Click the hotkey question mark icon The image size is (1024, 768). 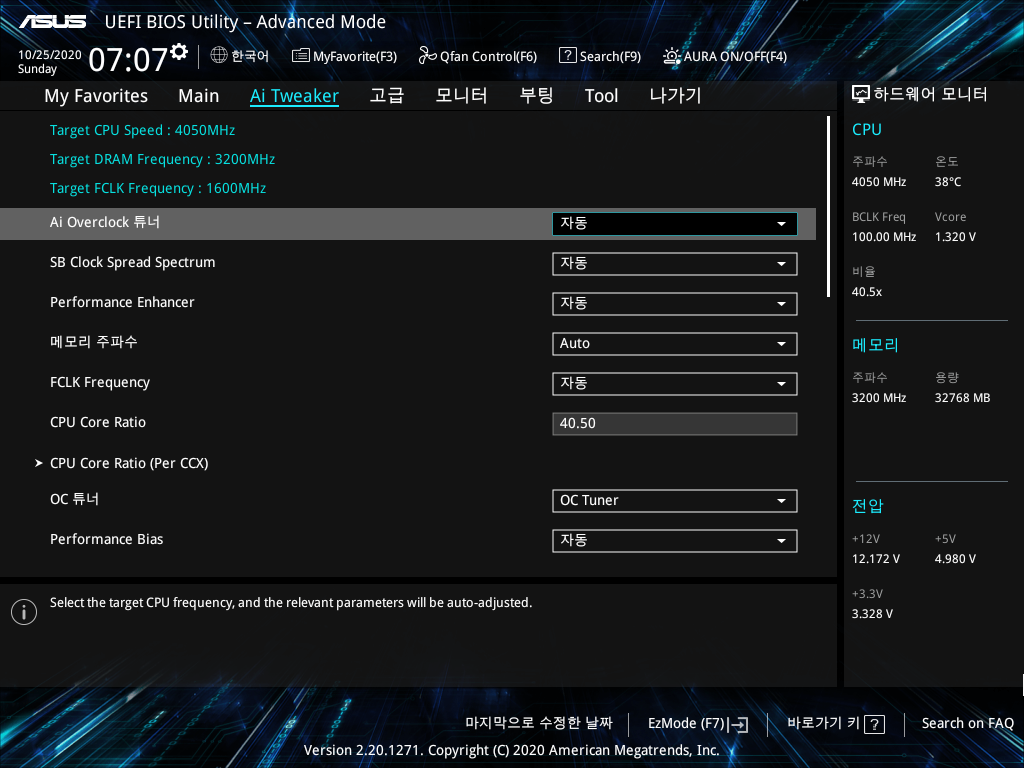pyautogui.click(x=874, y=724)
